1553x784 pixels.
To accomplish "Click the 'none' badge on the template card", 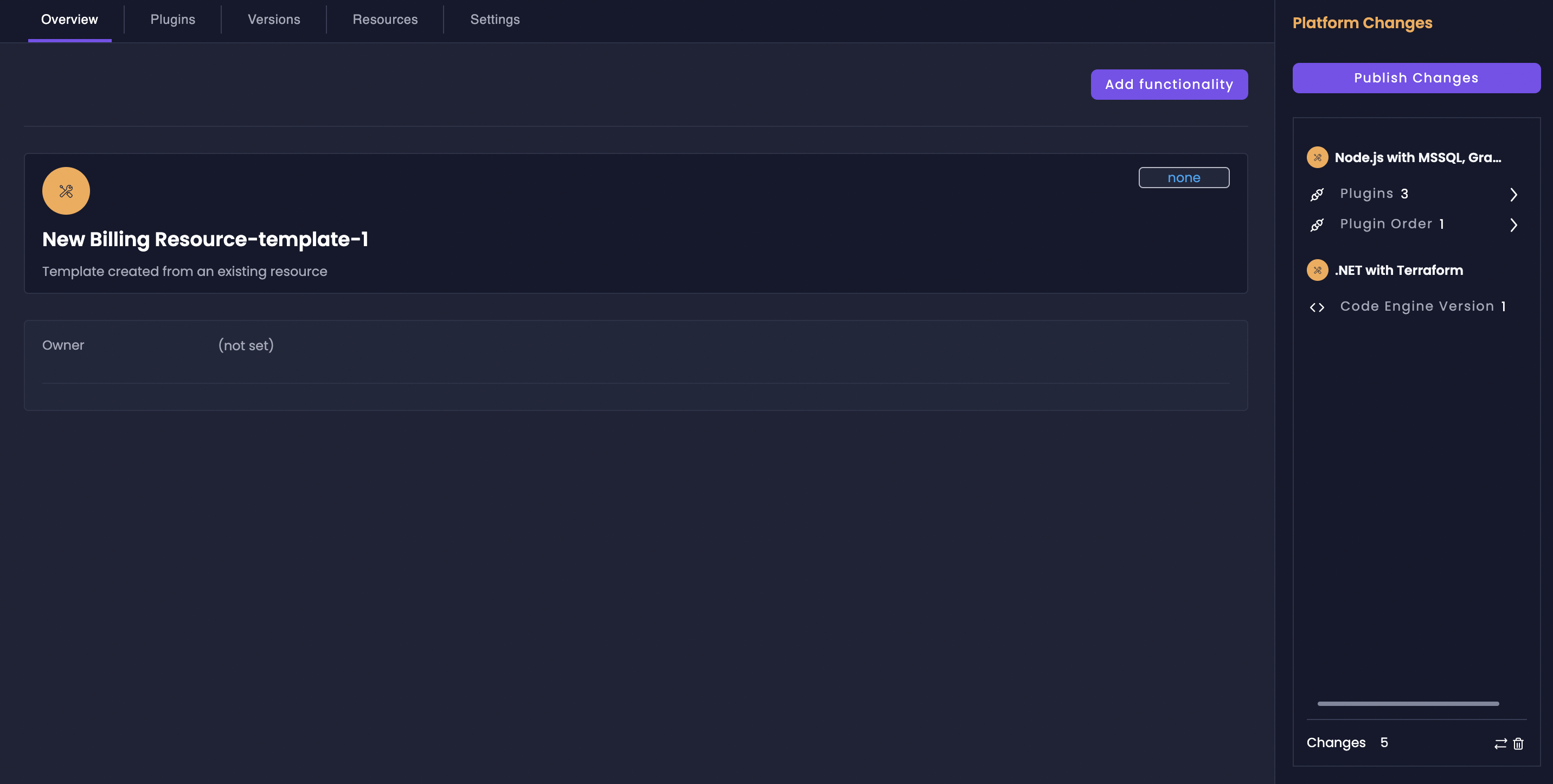I will pos(1183,178).
